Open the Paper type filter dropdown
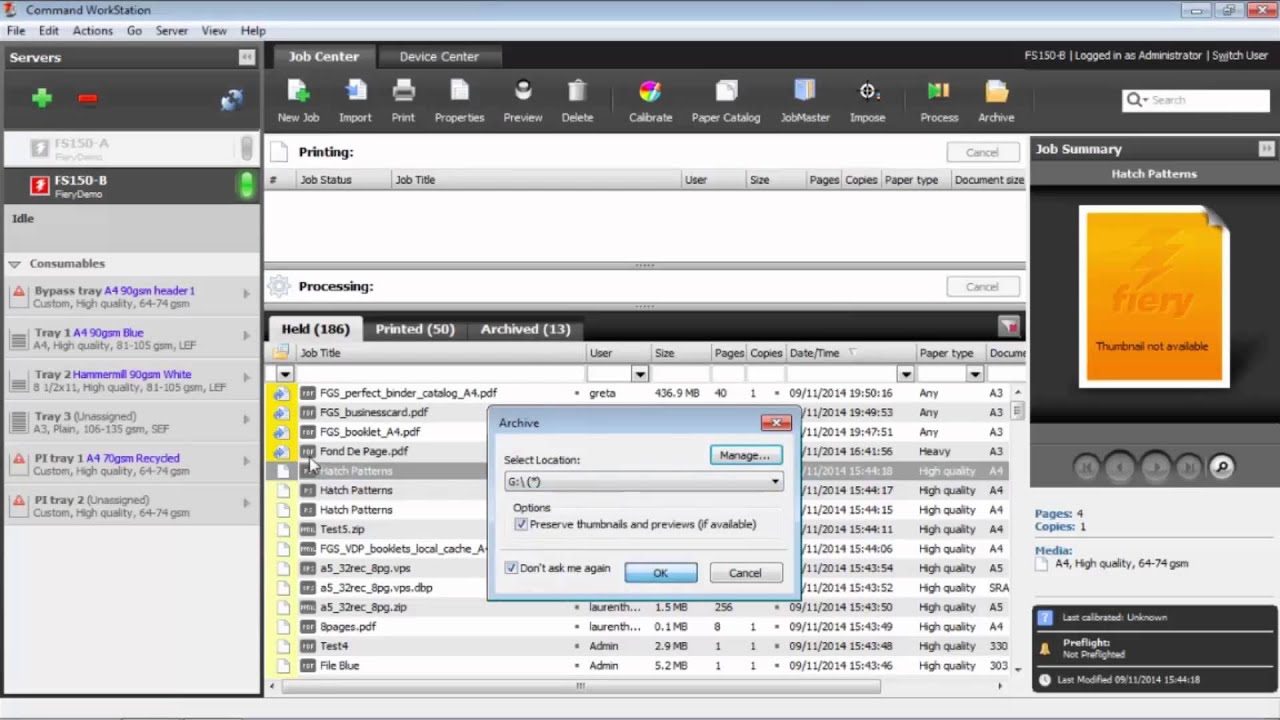The height and width of the screenshot is (720, 1280). (x=974, y=374)
